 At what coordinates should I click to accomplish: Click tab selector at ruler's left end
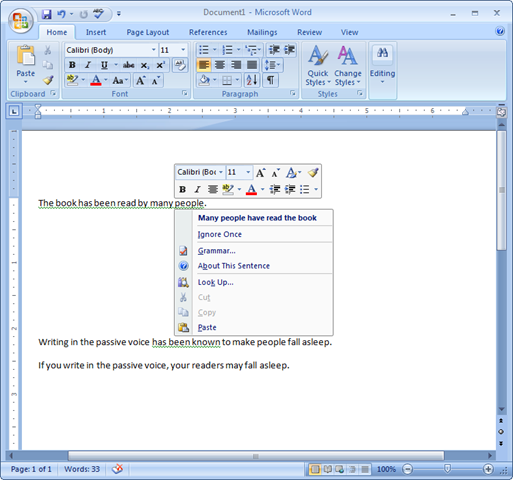(14, 111)
